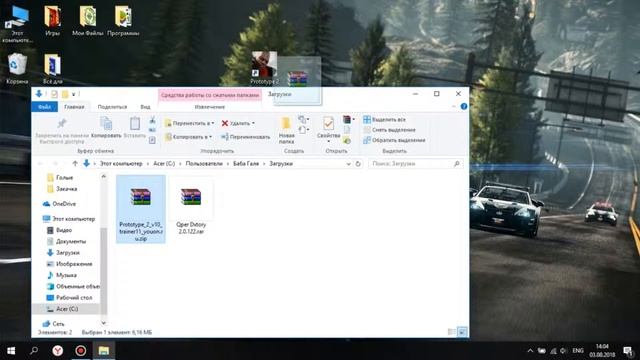Open the Windows Start menu

(x=11, y=351)
